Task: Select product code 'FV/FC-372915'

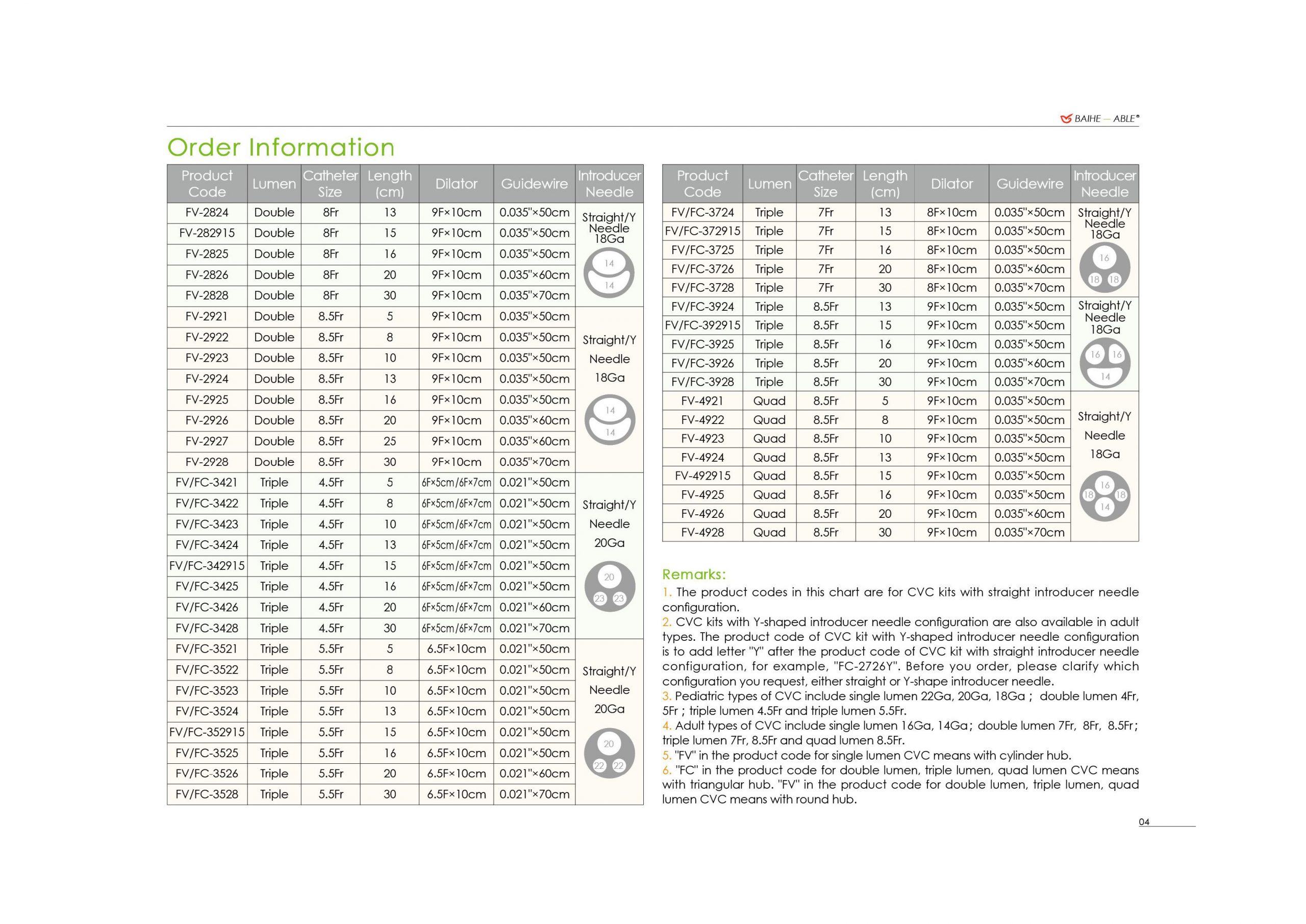Action: pyautogui.click(x=702, y=232)
